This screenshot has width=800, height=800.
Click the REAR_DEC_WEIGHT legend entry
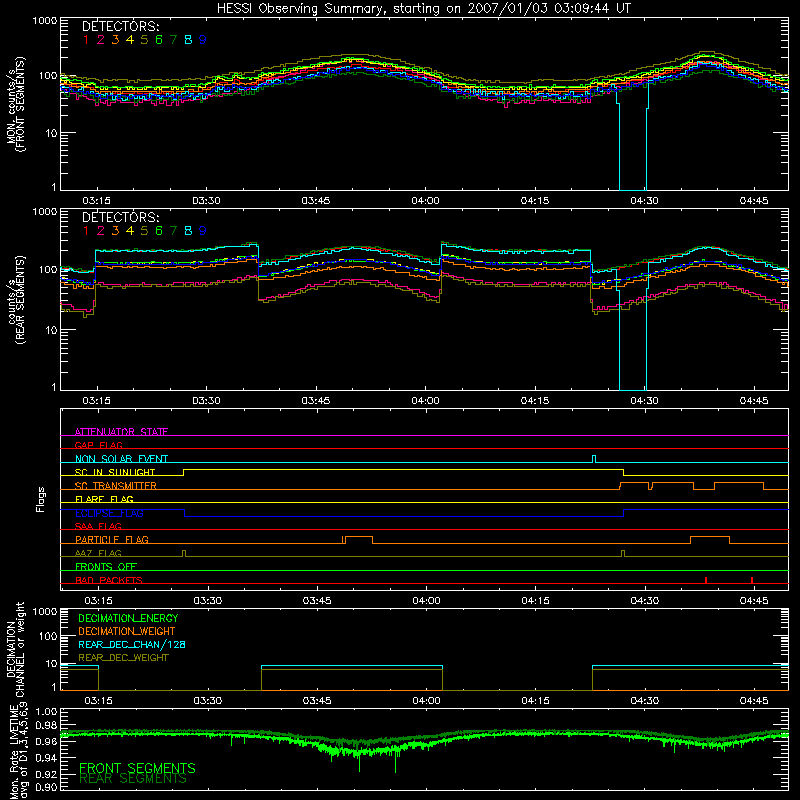pos(123,658)
